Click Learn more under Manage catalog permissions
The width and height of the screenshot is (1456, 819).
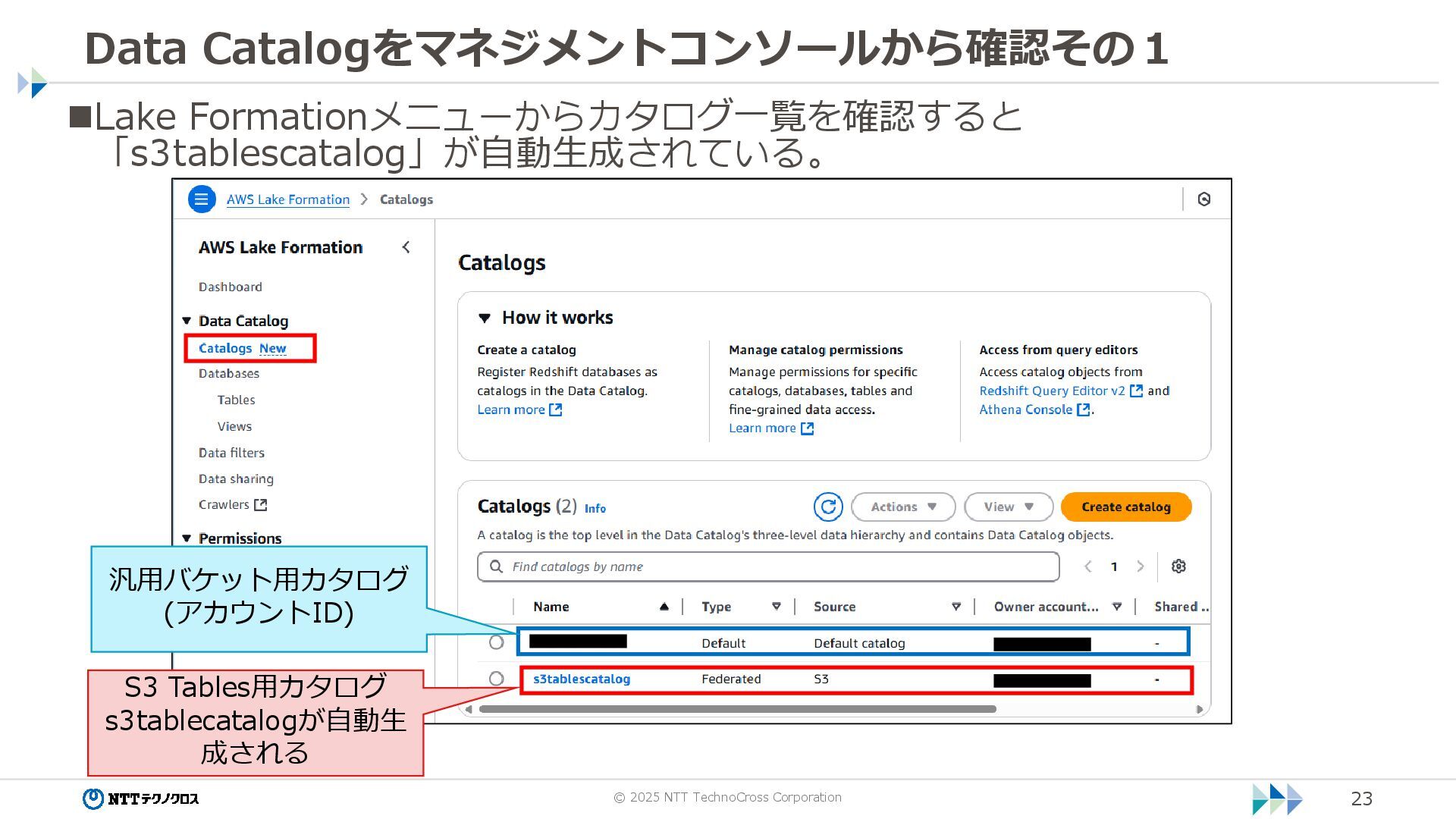(x=771, y=428)
